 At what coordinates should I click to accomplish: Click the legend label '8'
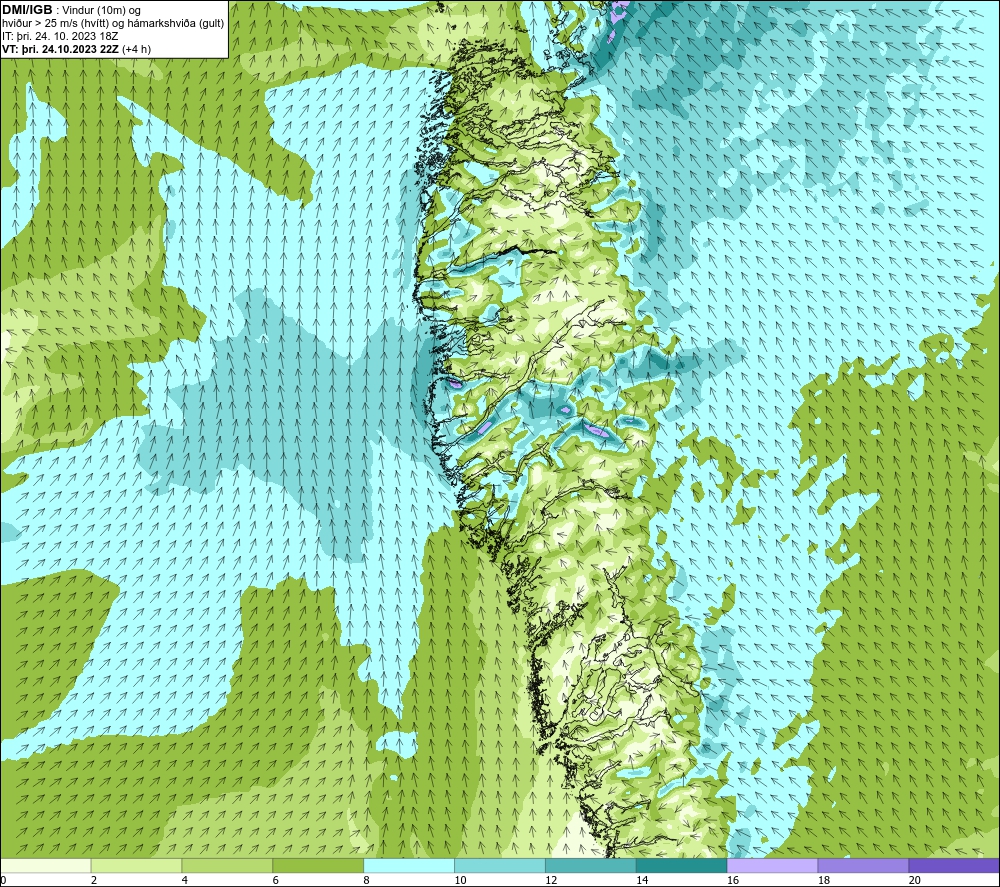click(x=367, y=880)
